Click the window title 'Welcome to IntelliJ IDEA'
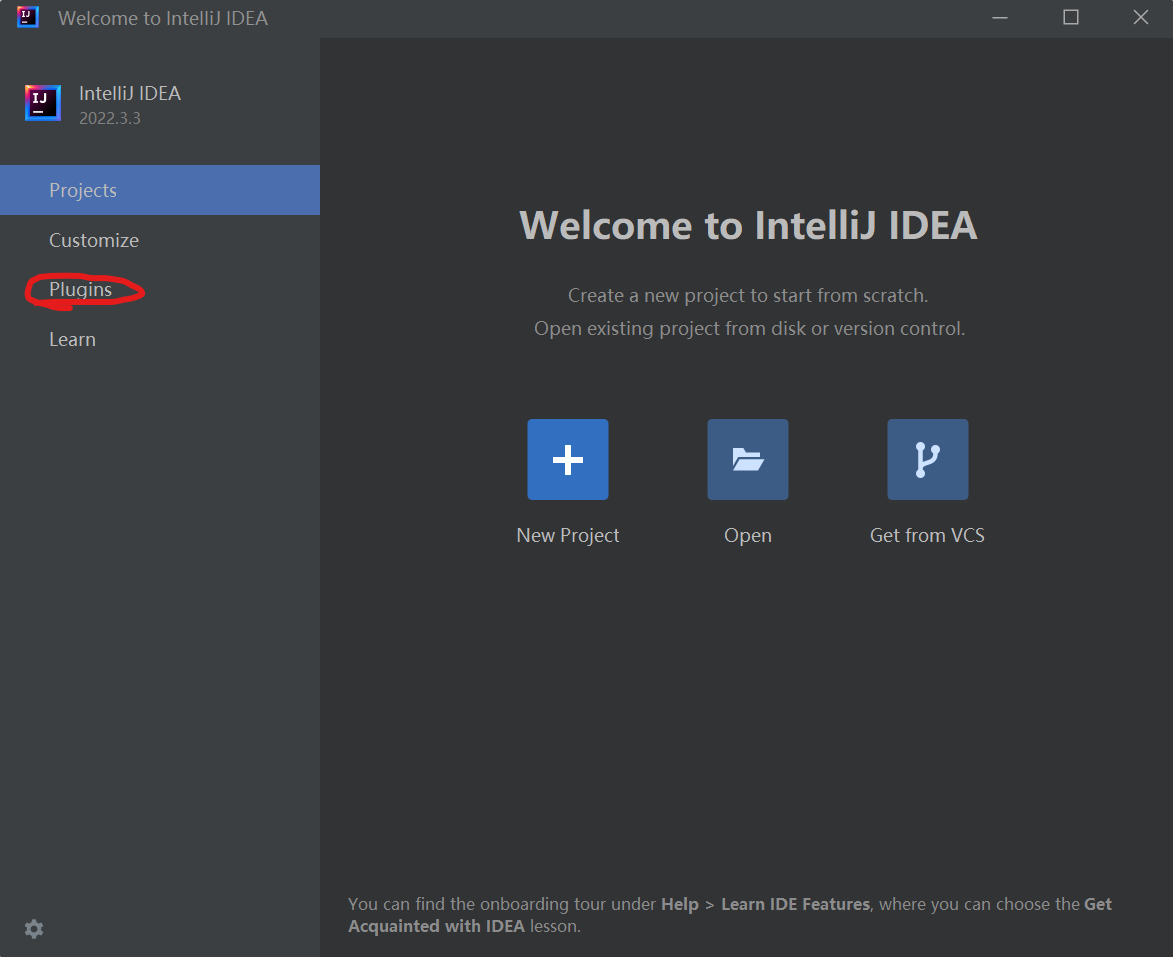This screenshot has height=957, width=1173. tap(163, 18)
